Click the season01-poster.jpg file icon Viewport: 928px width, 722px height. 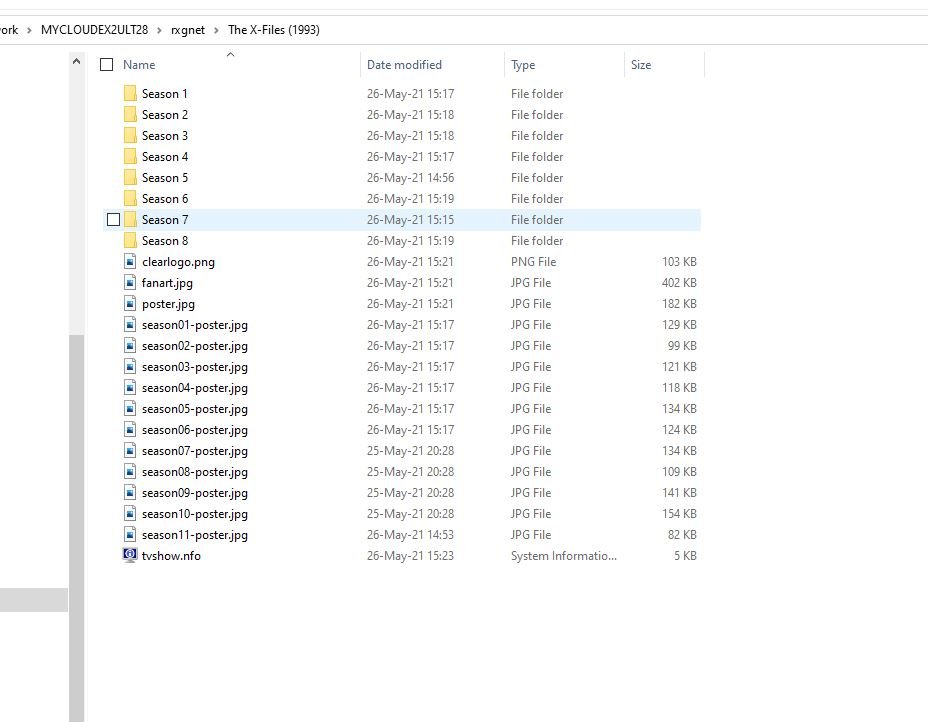[130, 324]
